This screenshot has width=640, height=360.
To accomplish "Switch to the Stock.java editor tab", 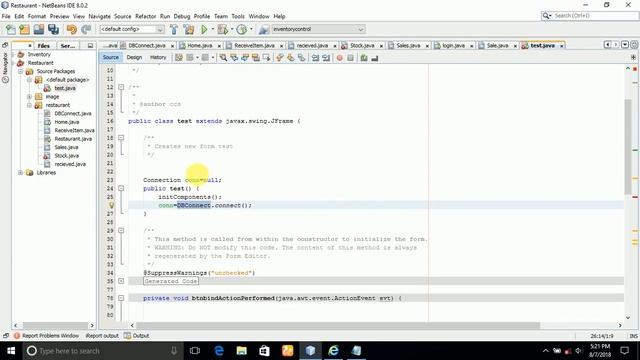I will pos(362,46).
